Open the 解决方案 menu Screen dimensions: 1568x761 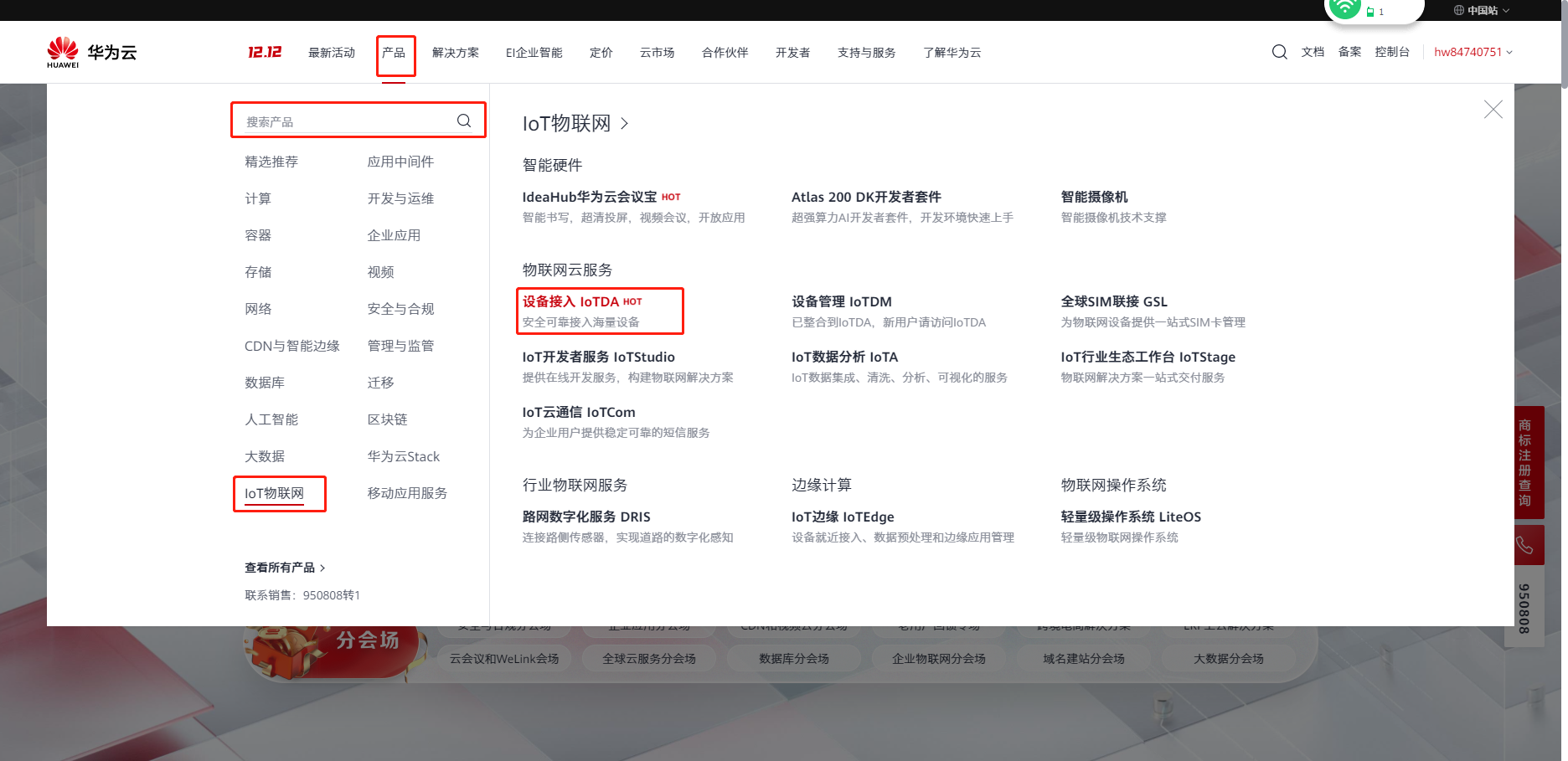coord(456,53)
